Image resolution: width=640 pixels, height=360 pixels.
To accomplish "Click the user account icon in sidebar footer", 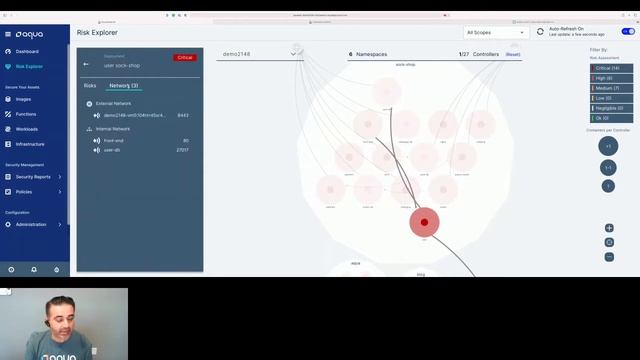I will 56,270.
